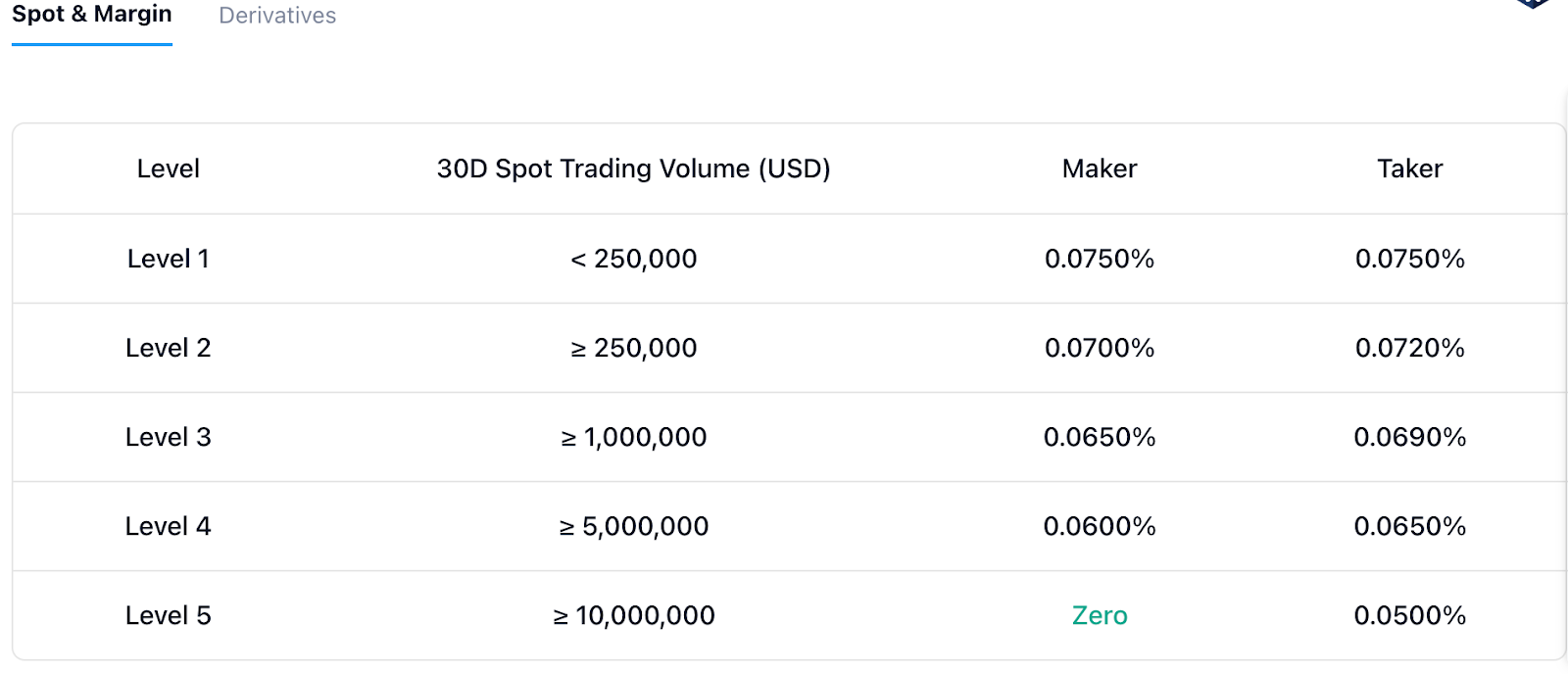Click the ≥ 1,000,000 volume cell
Screen dimensions: 1568x674
coord(633,437)
